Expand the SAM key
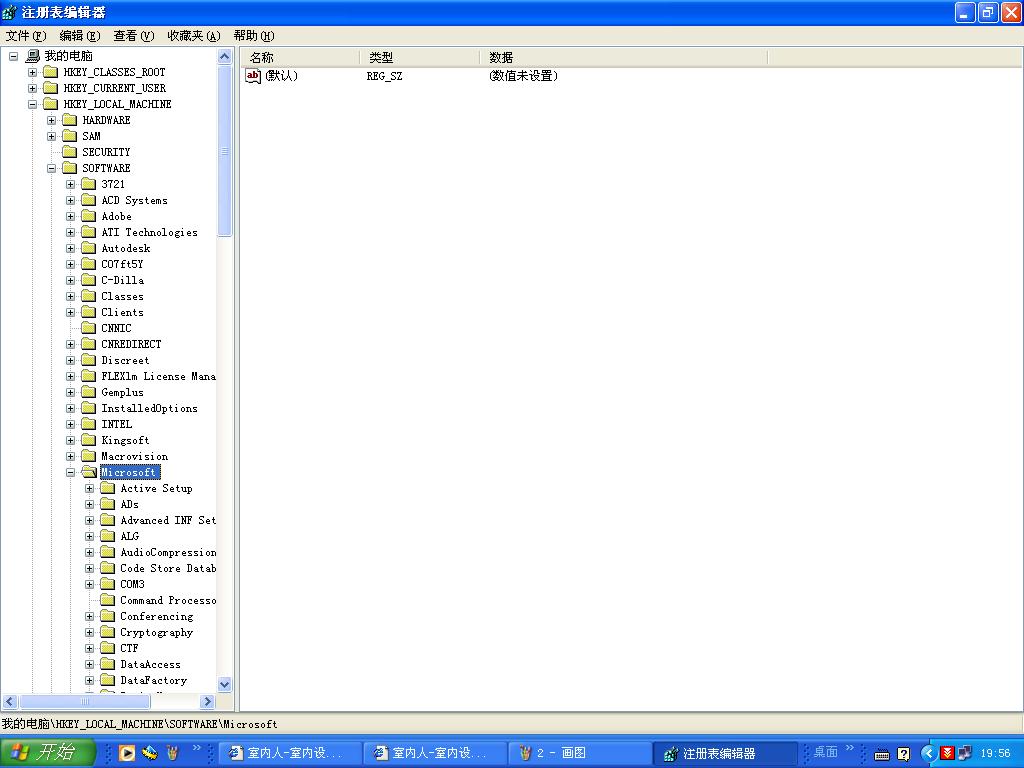 click(x=51, y=136)
